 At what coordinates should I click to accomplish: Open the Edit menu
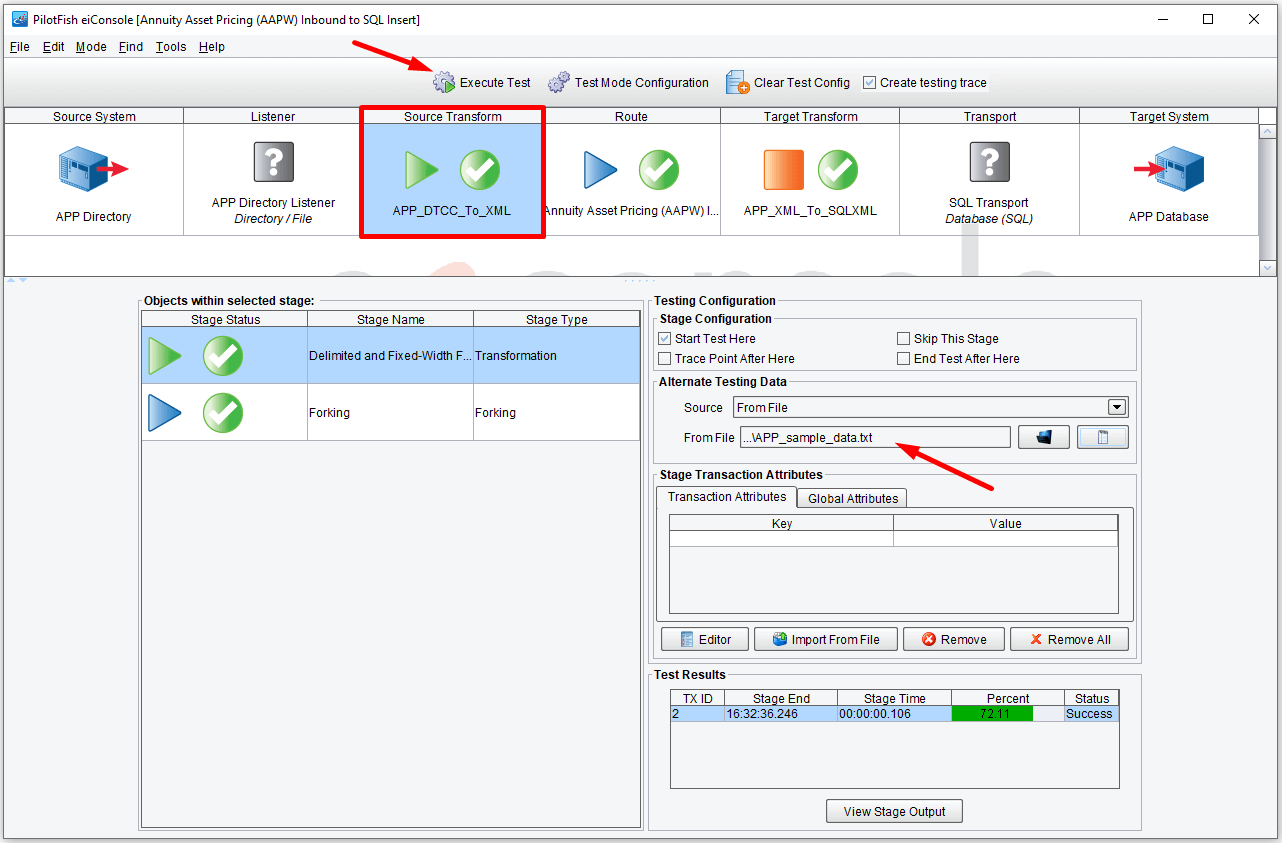[54, 47]
